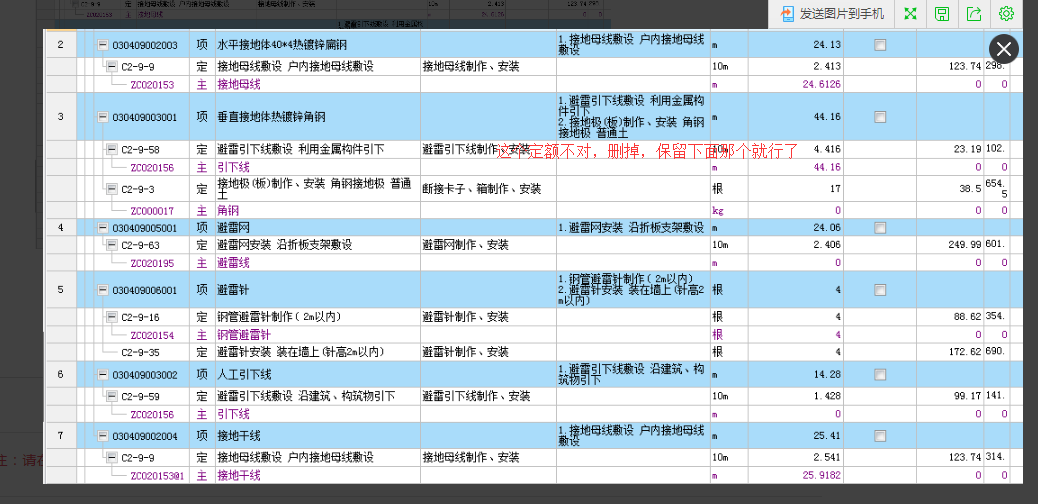Open settings with green gear icon
The width and height of the screenshot is (1038, 504).
[x=1006, y=14]
